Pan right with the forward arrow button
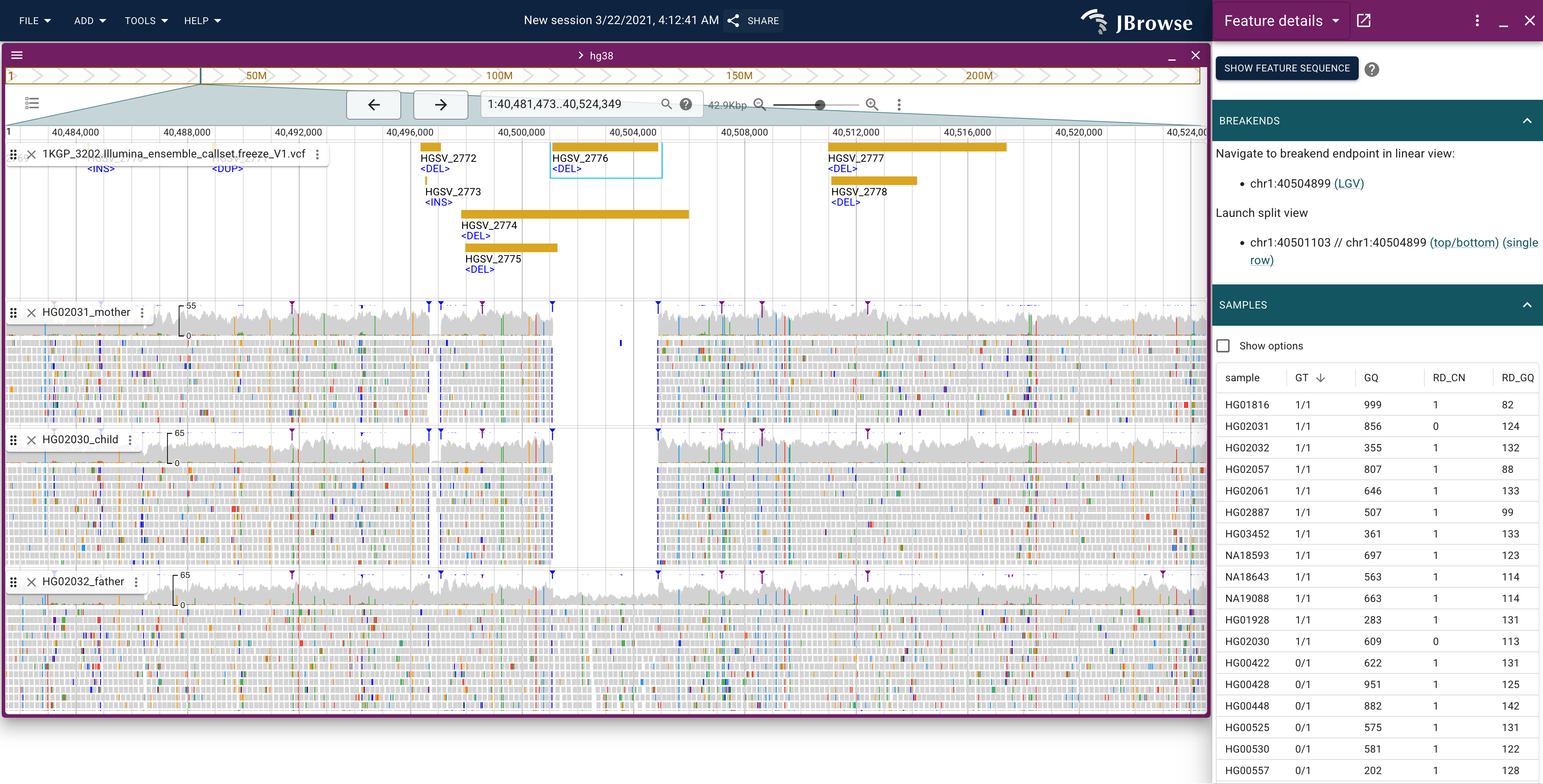The width and height of the screenshot is (1543, 784). point(440,105)
